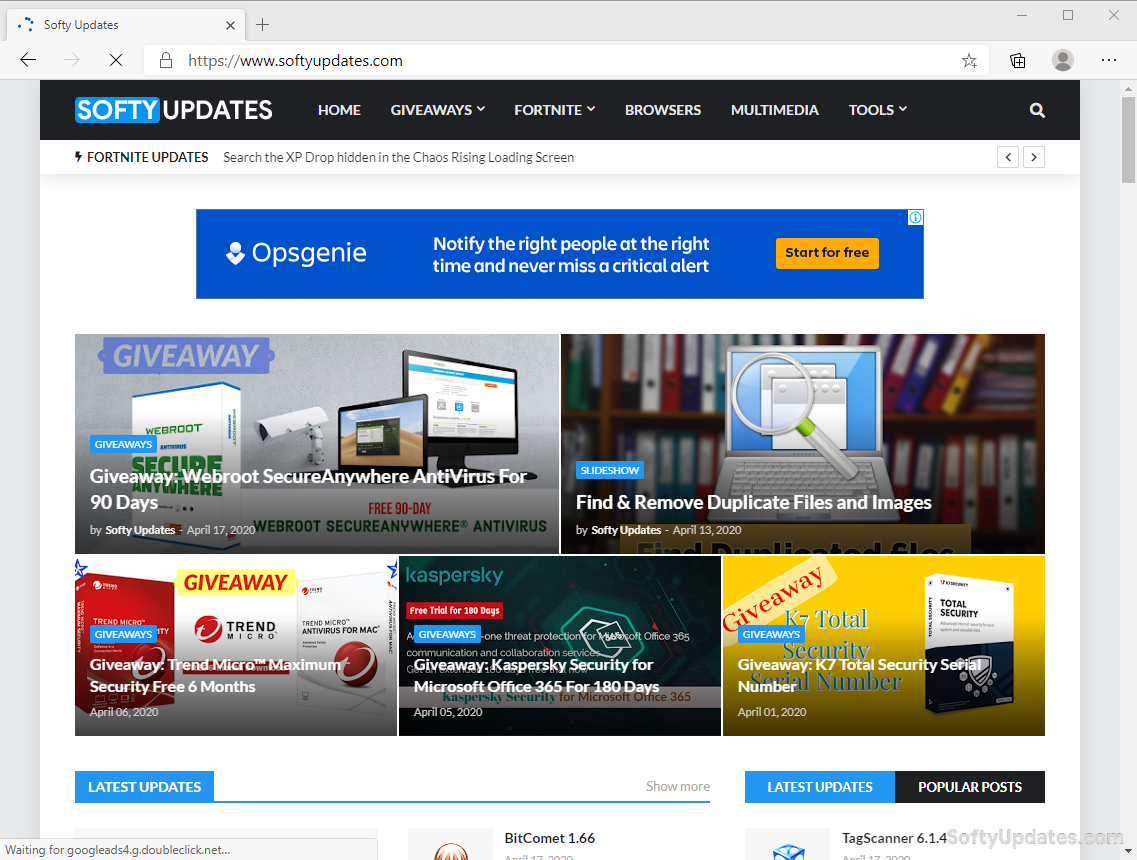Open the user profile avatar
Viewport: 1137px width, 860px height.
1062,60
